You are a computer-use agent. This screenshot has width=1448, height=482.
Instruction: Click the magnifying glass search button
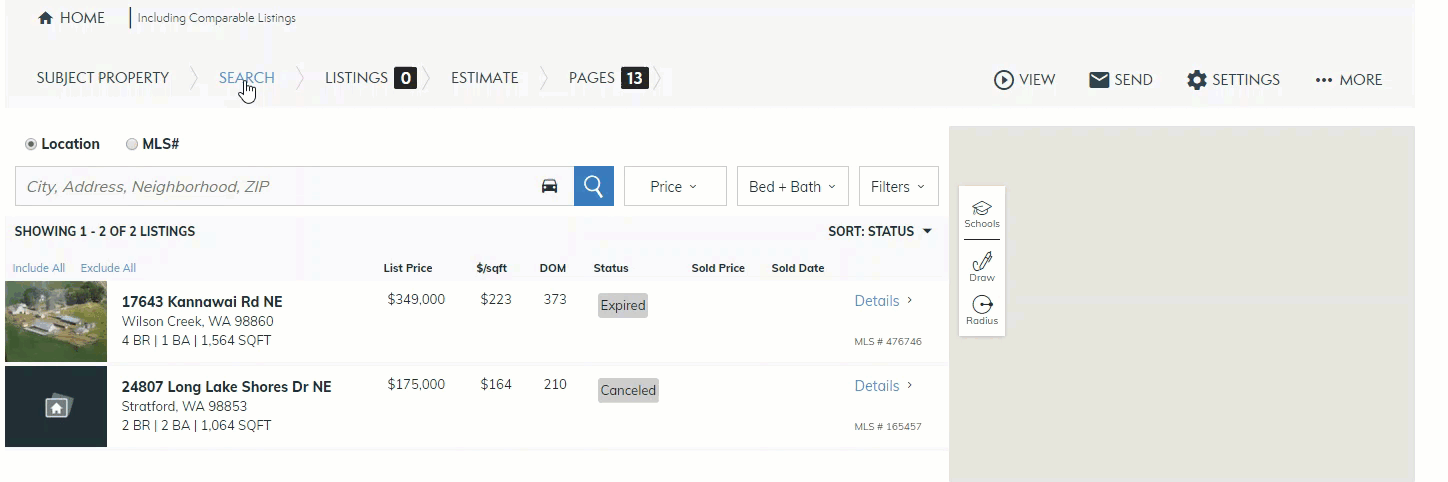point(593,186)
